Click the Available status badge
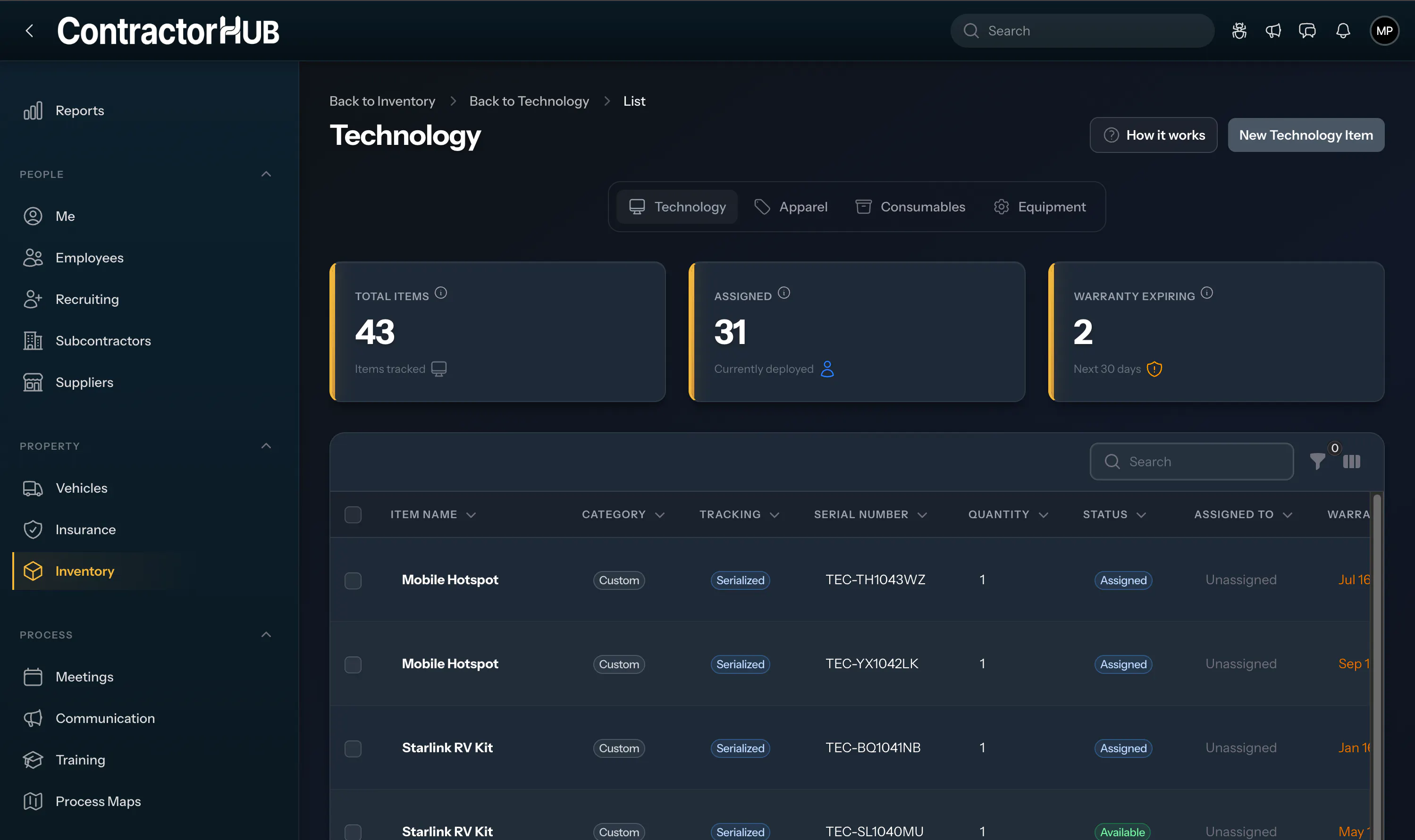The image size is (1415, 840). click(x=1122, y=832)
